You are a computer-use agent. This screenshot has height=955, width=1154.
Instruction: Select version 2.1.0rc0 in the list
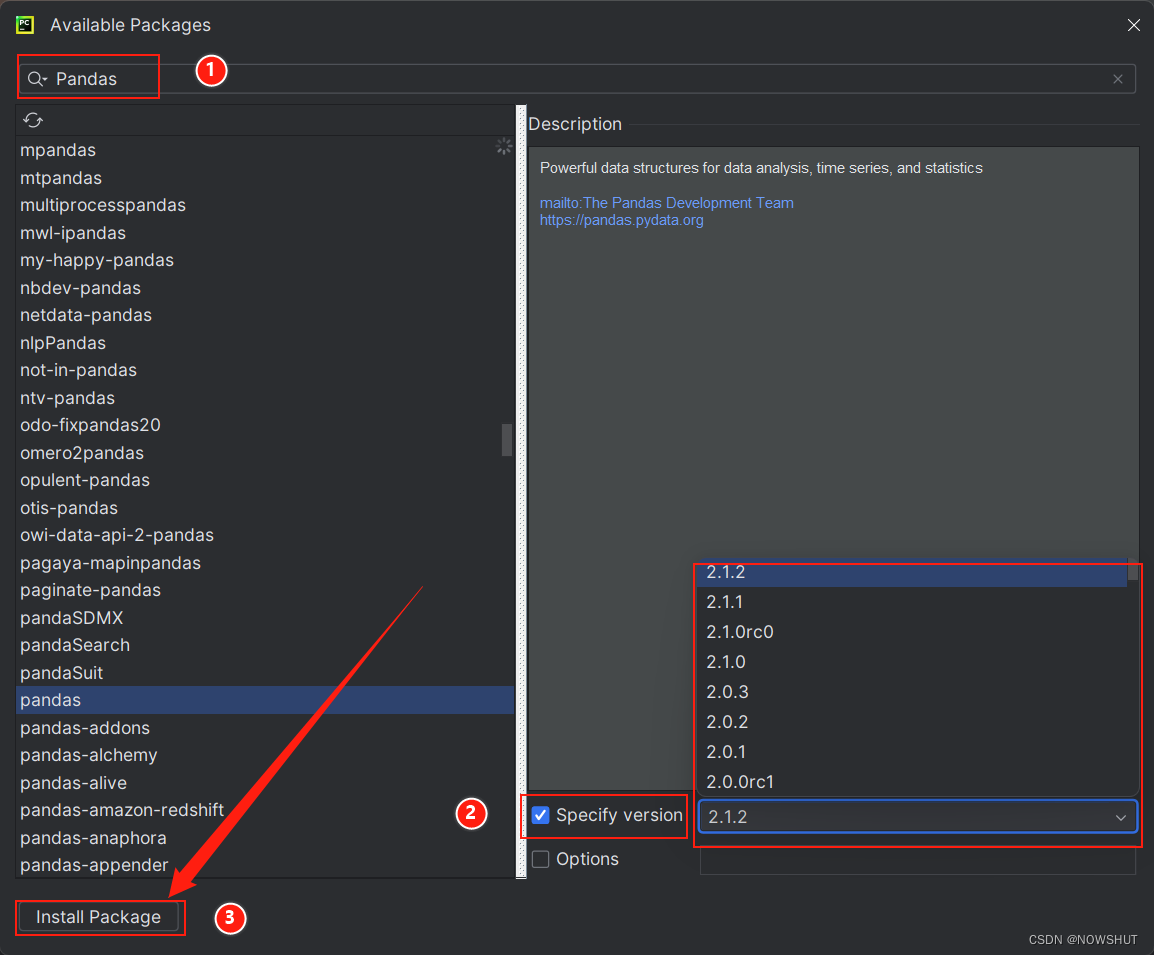[911, 632]
